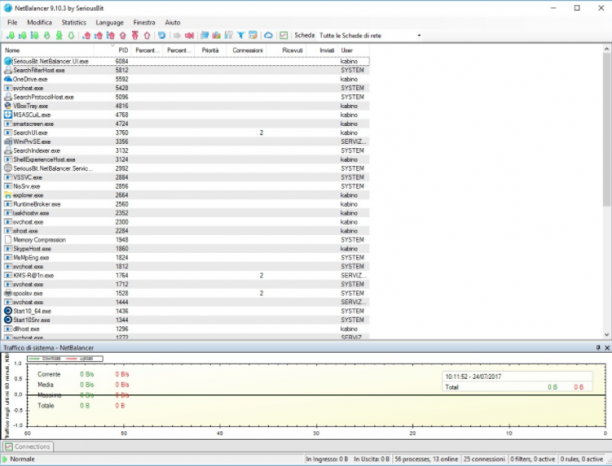Click the scrollbar up arrow of process list
The image size is (612, 466).
coord(607,49)
